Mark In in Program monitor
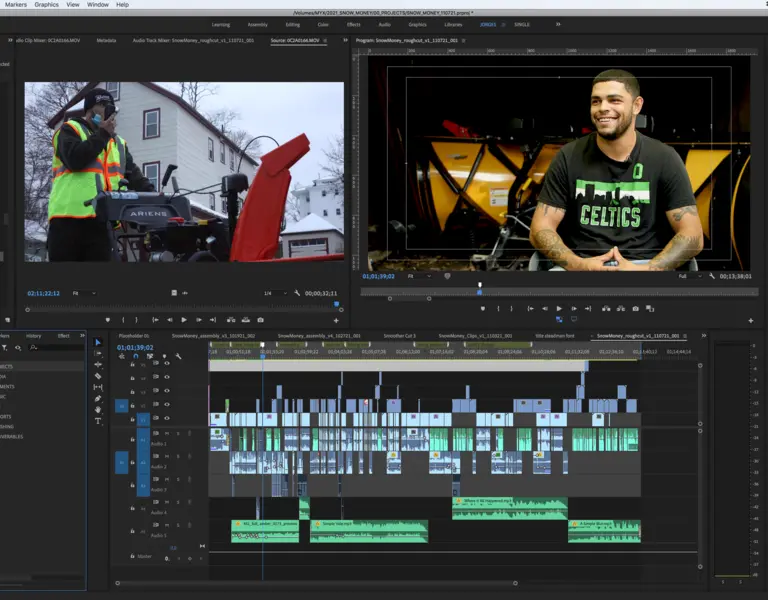 [498, 309]
